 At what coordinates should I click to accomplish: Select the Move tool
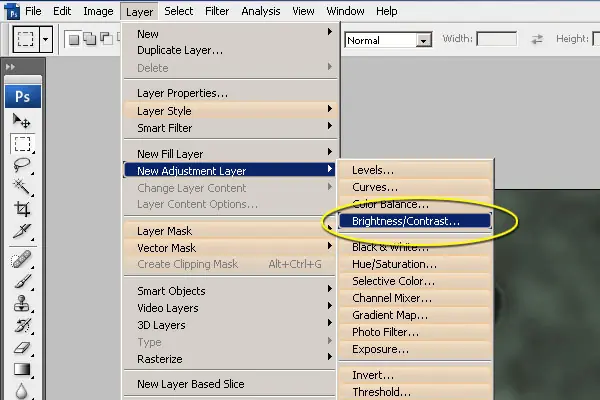(x=22, y=121)
